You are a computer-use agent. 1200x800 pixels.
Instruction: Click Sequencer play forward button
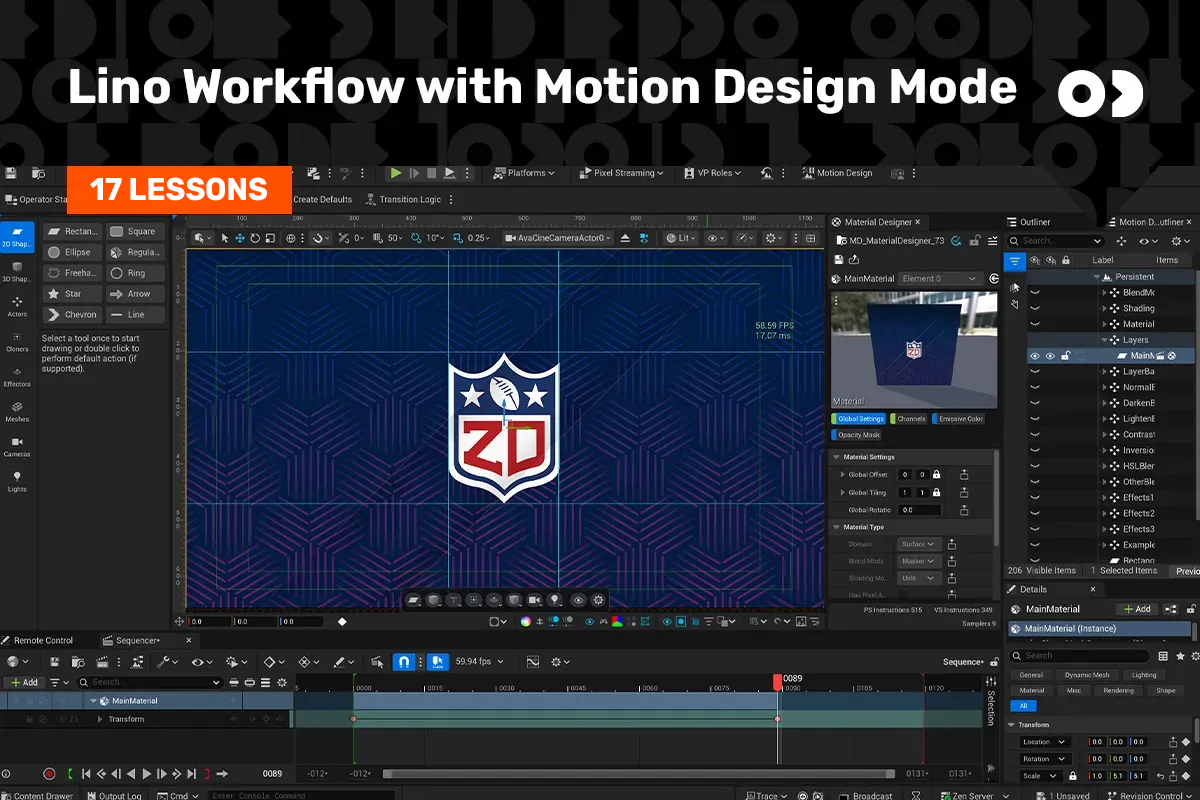147,773
